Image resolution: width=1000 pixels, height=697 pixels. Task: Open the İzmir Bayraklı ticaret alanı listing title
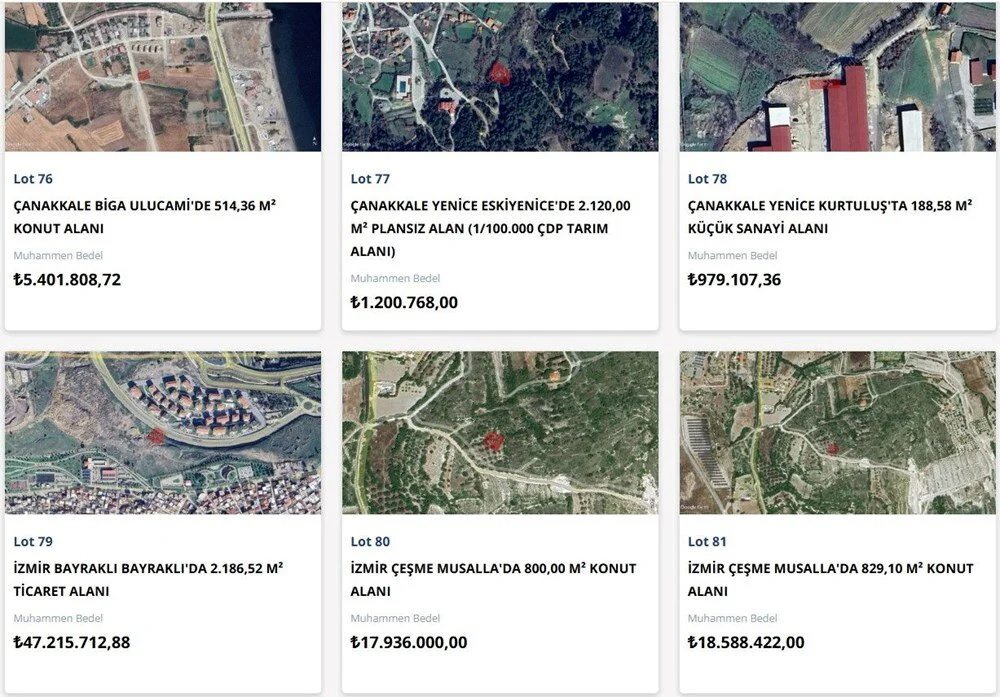coord(148,580)
